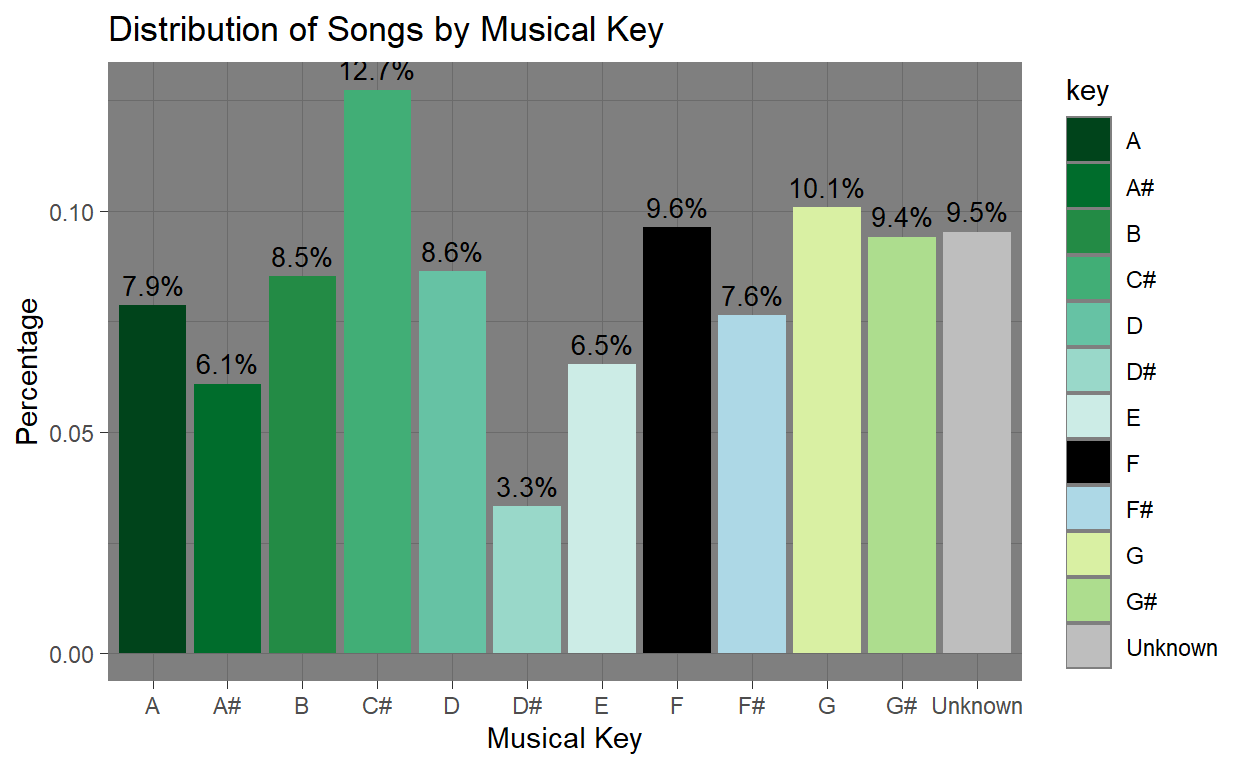
Task: Select the 0.05 y-axis tick label
Action: point(72,433)
